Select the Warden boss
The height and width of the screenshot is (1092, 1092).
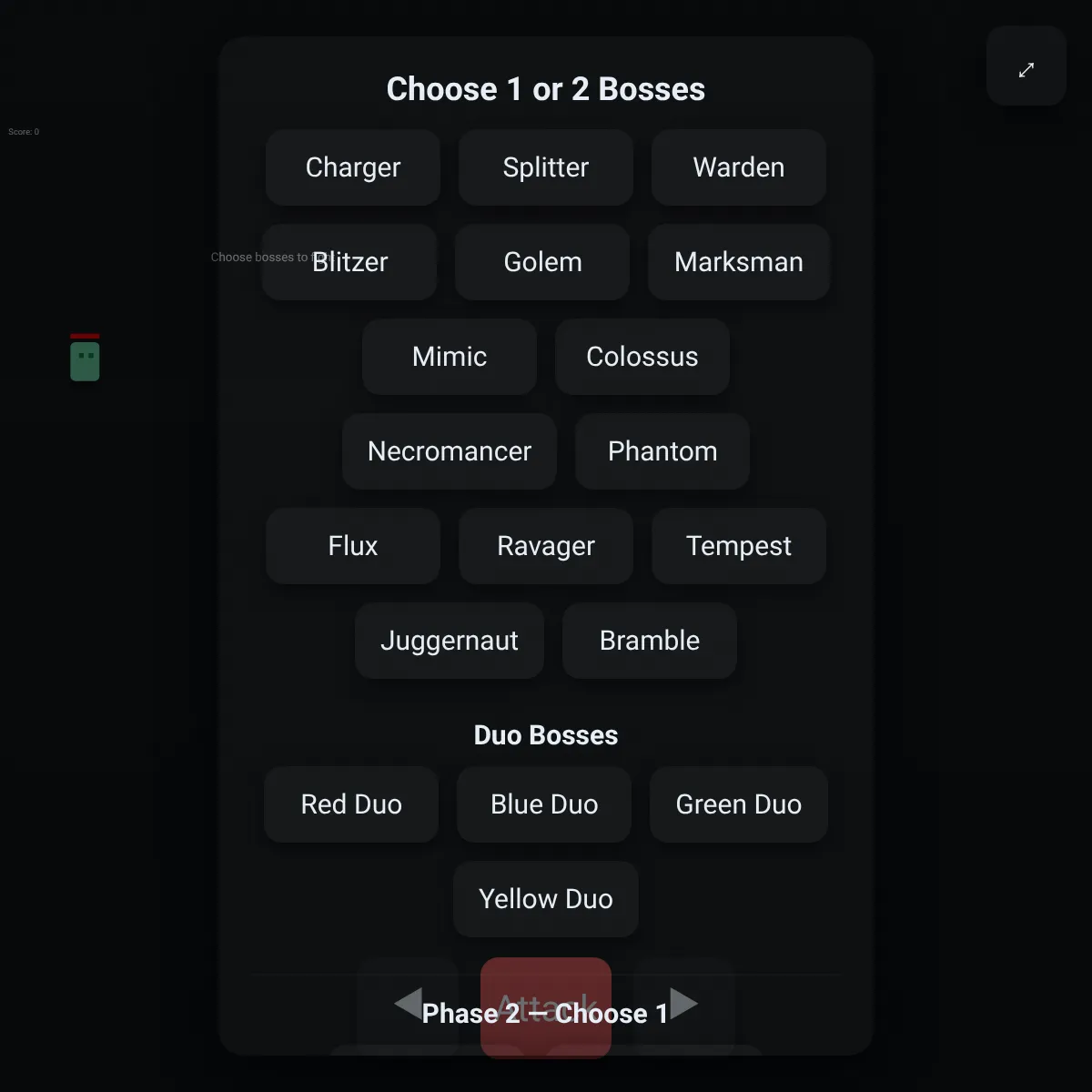coord(739,167)
